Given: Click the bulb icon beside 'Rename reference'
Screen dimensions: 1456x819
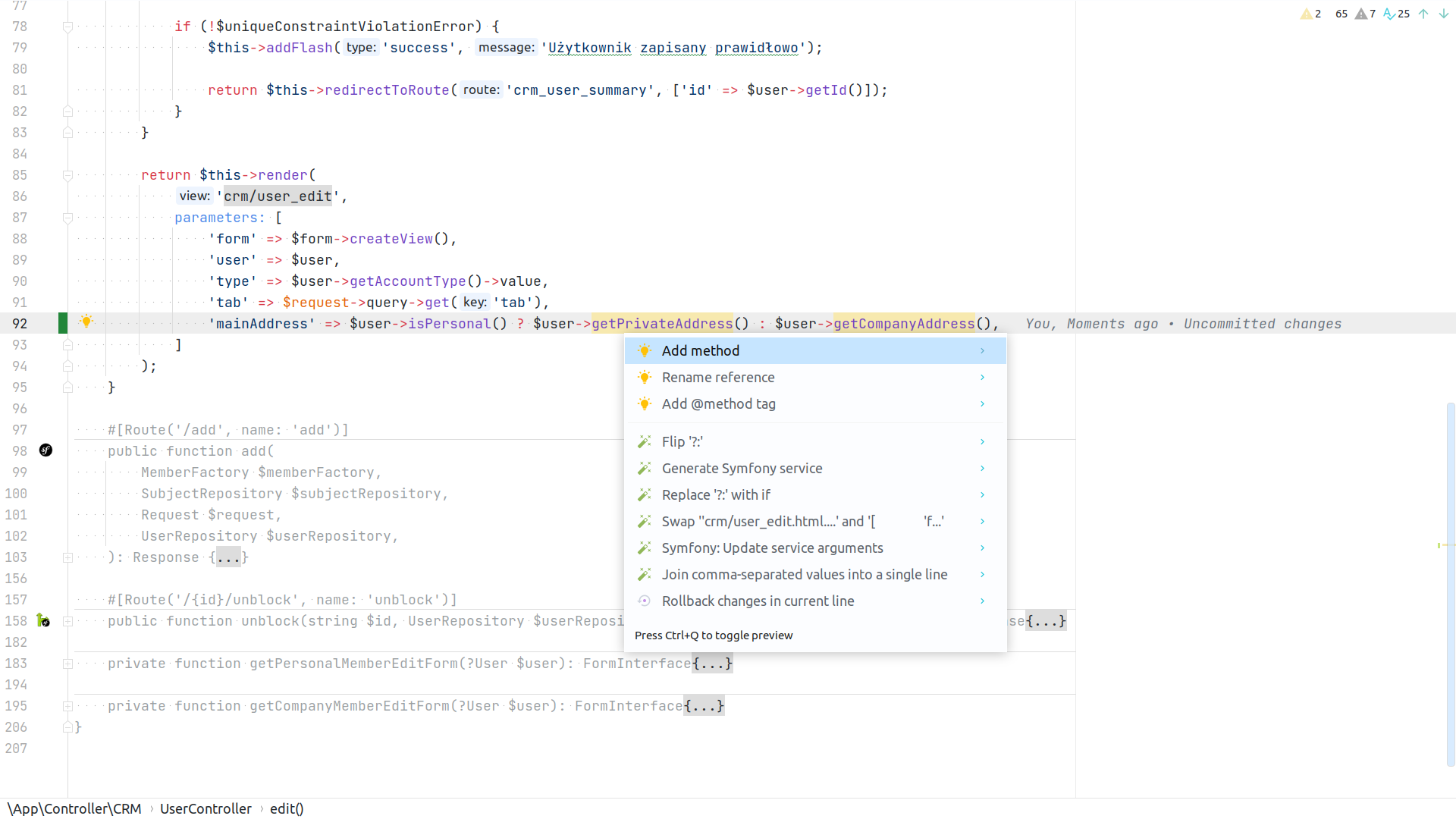Looking at the screenshot, I should (645, 377).
